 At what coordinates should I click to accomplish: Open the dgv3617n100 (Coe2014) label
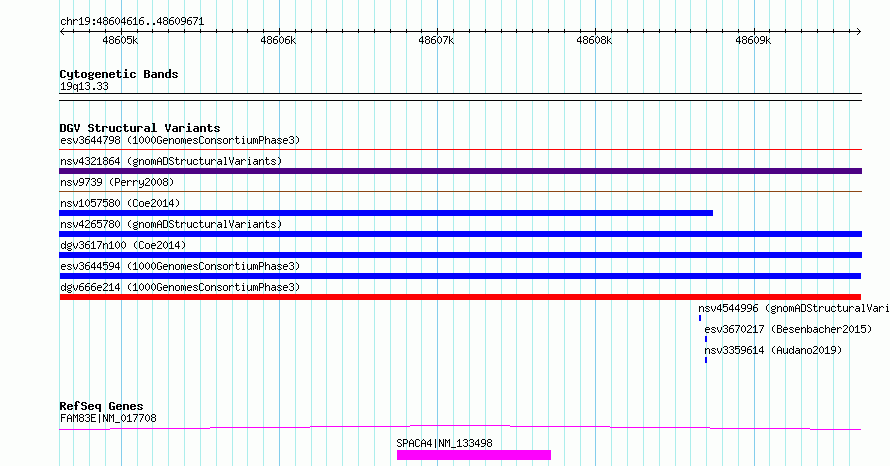tap(123, 245)
